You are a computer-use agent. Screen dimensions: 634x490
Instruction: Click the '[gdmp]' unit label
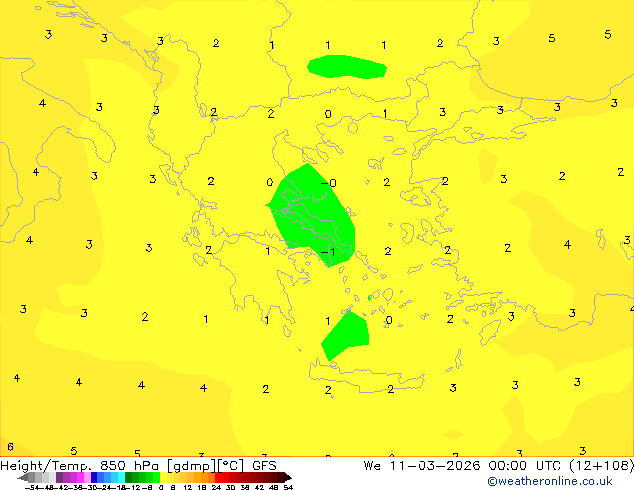pos(191,466)
